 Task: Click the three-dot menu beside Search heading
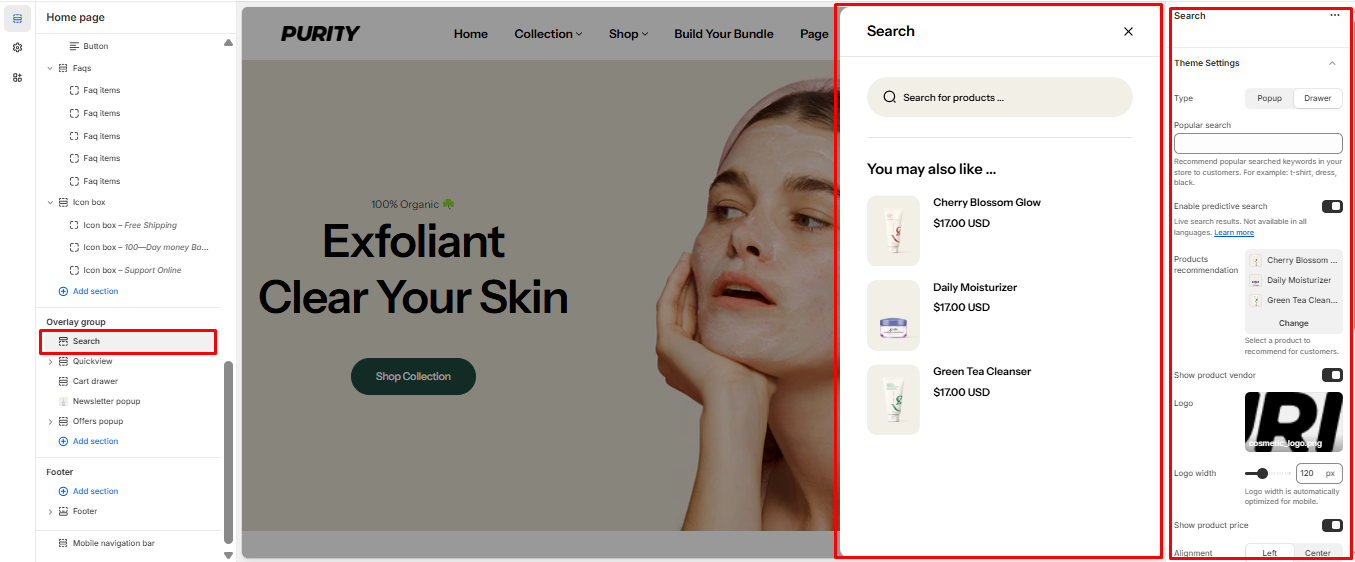pos(1334,16)
